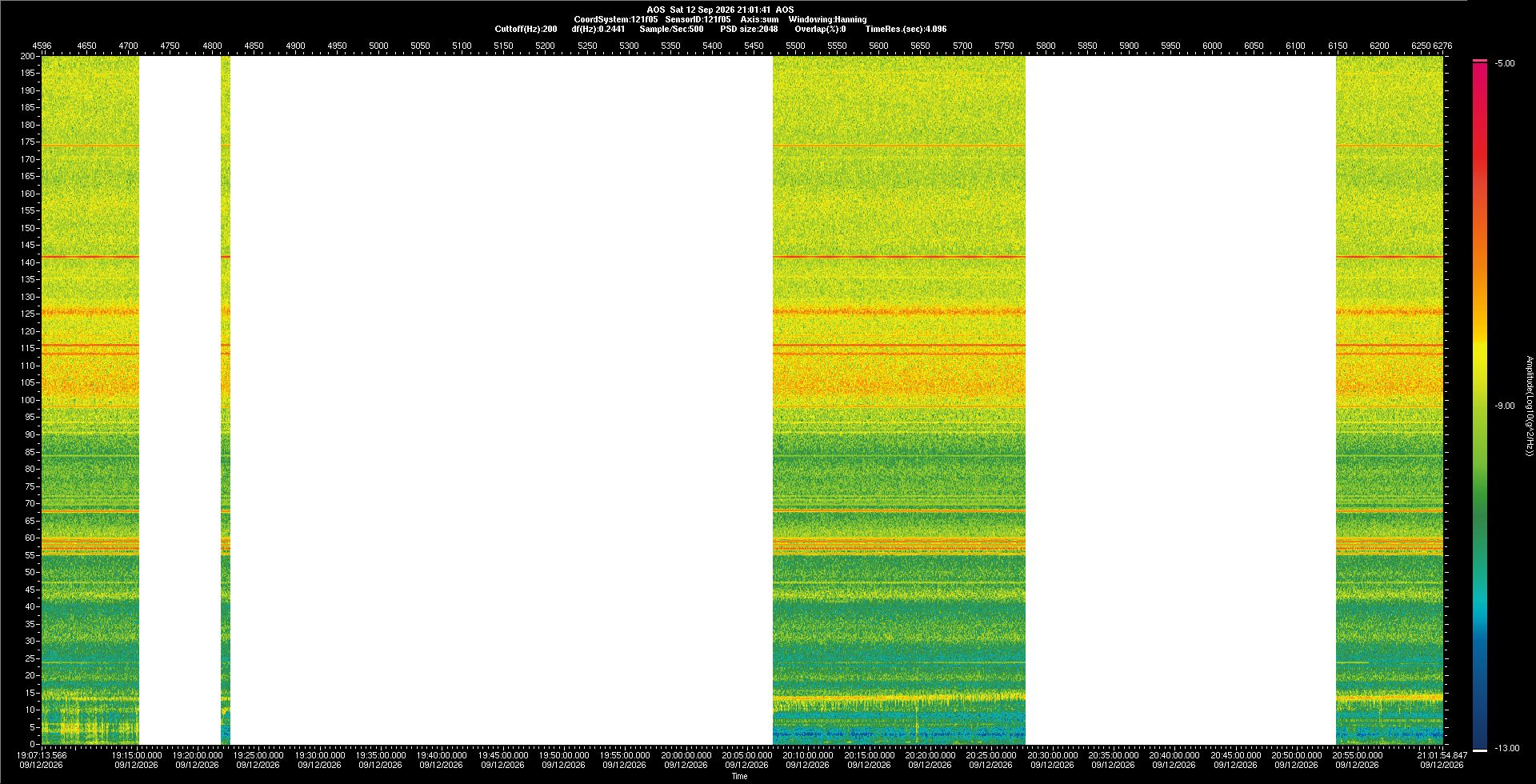Click the Overlap(%):0 header parameter
The image size is (1536, 784).
point(820,29)
